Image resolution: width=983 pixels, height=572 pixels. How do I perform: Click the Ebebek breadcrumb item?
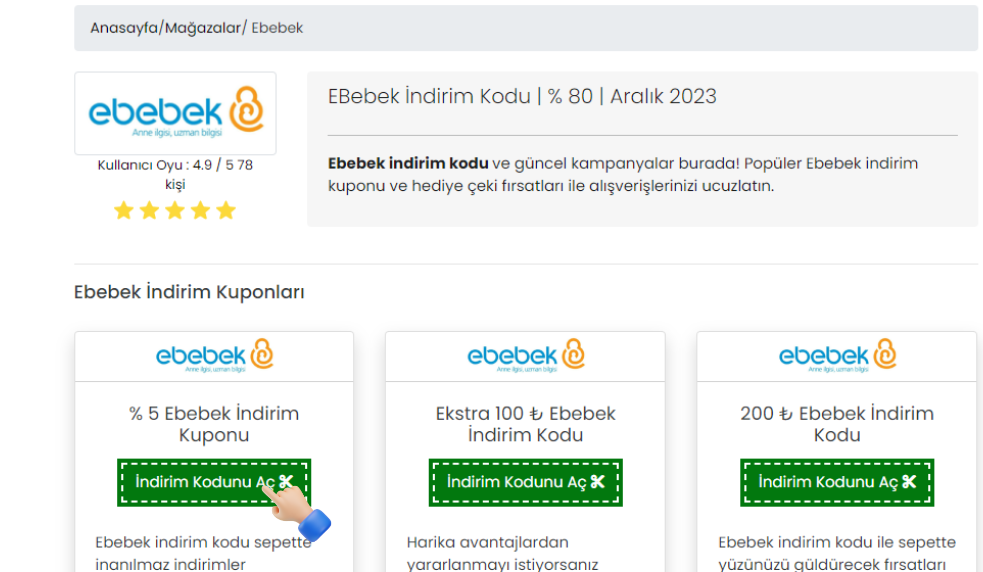tap(277, 28)
